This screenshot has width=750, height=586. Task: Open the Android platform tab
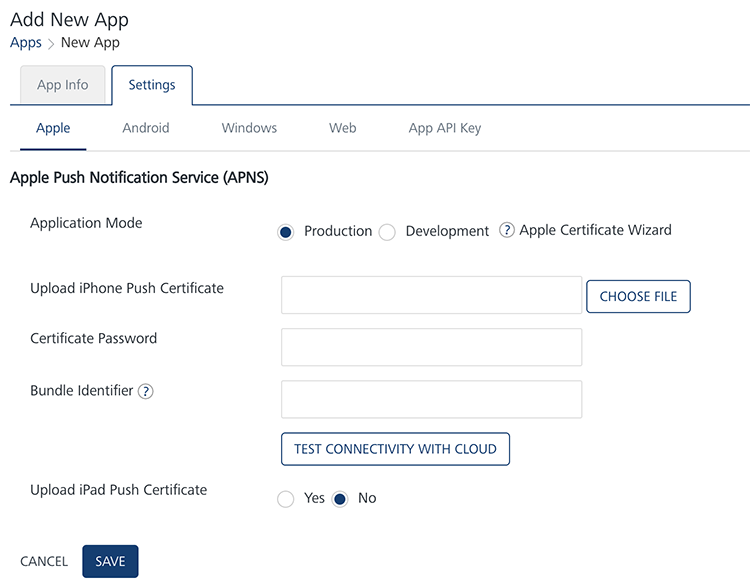pyautogui.click(x=146, y=128)
